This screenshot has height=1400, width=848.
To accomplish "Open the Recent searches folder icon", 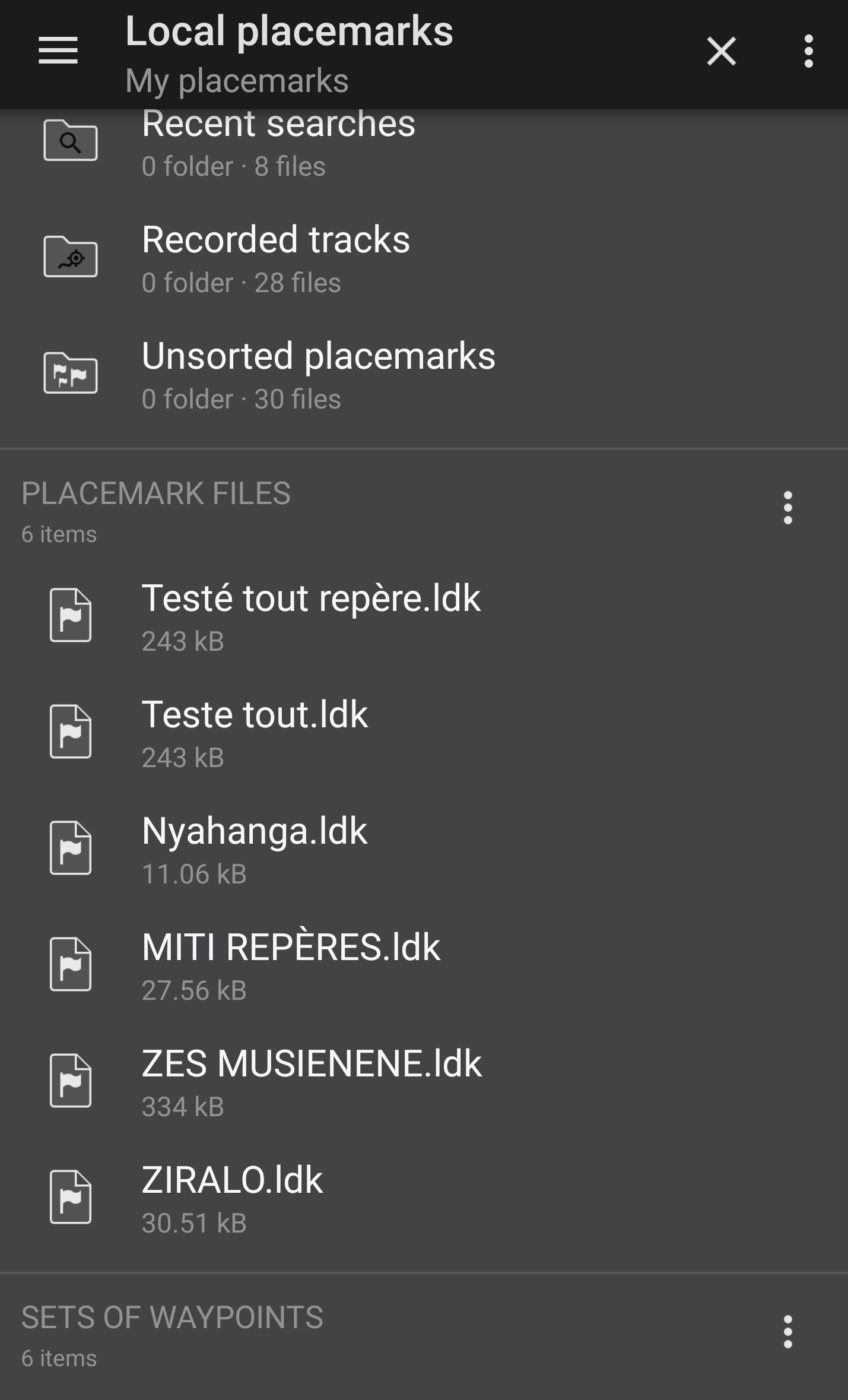I will [71, 141].
